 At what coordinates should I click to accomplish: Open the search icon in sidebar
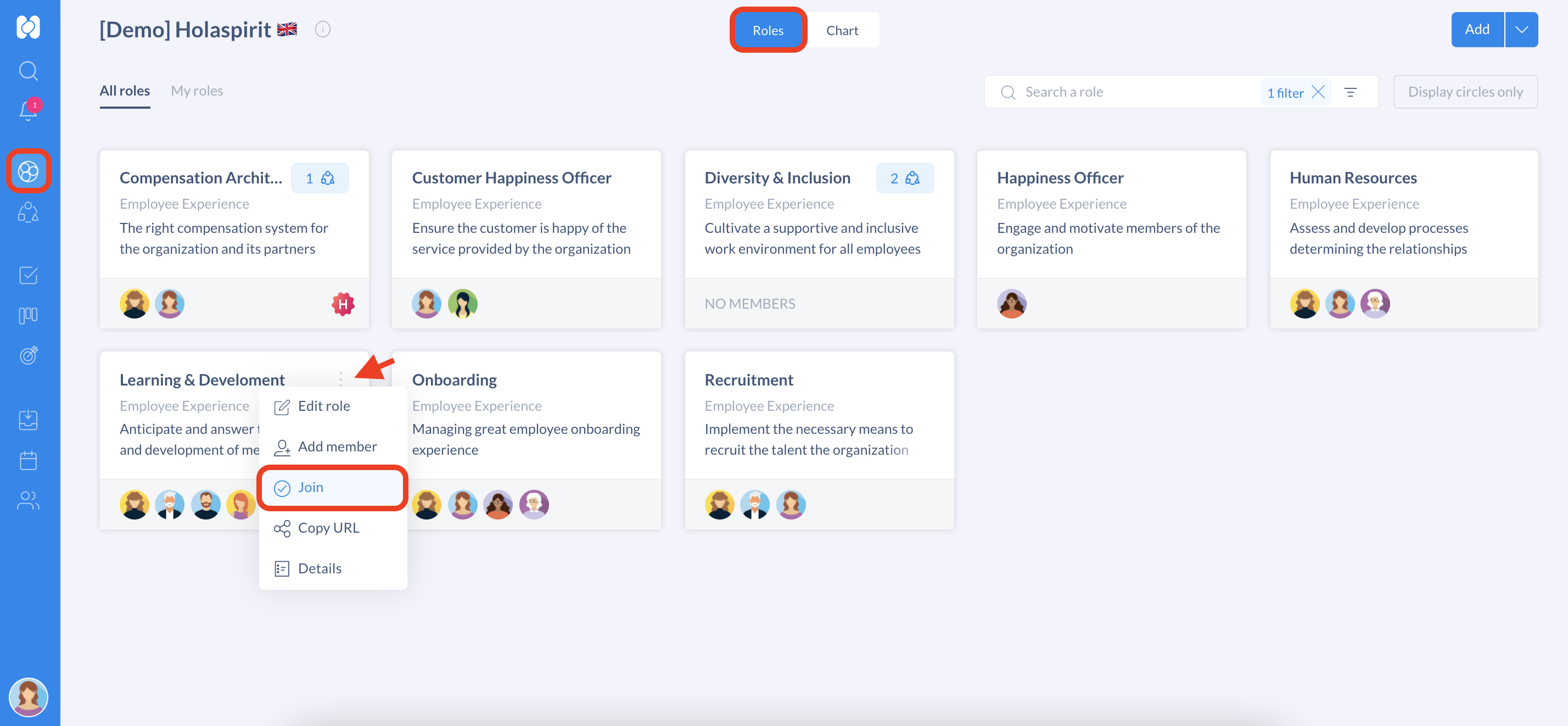pyautogui.click(x=28, y=71)
